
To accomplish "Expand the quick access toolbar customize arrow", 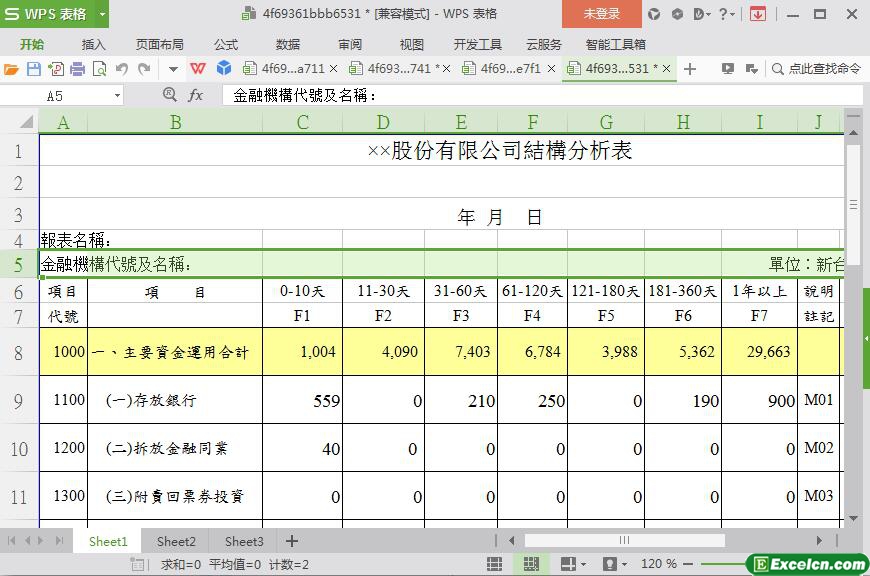I will [173, 69].
